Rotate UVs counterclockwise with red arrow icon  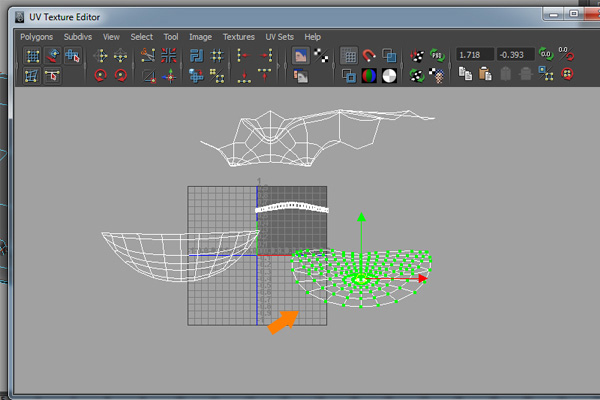point(101,75)
